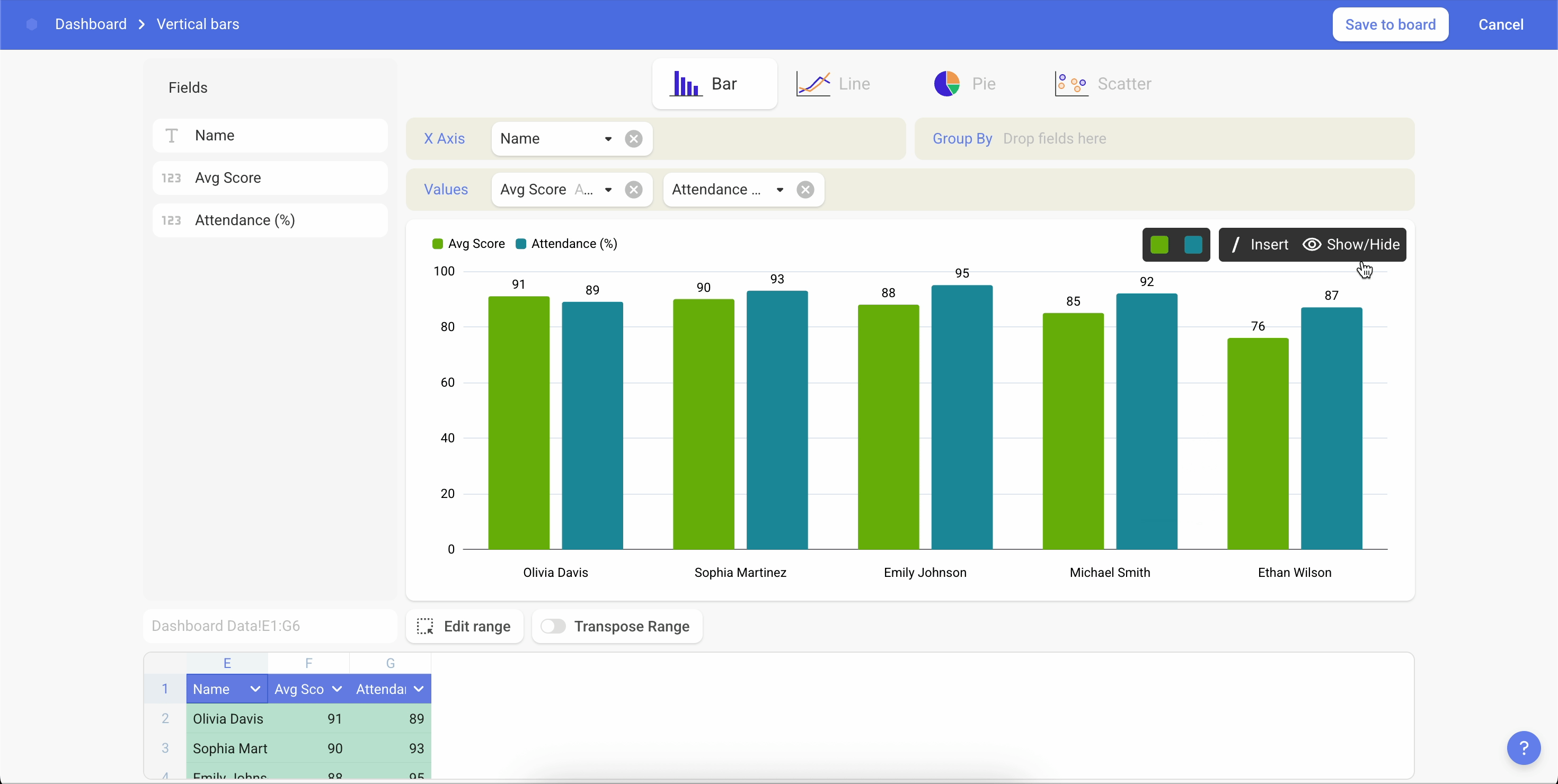
Task: Click the Scatter chart icon
Action: (x=1070, y=84)
